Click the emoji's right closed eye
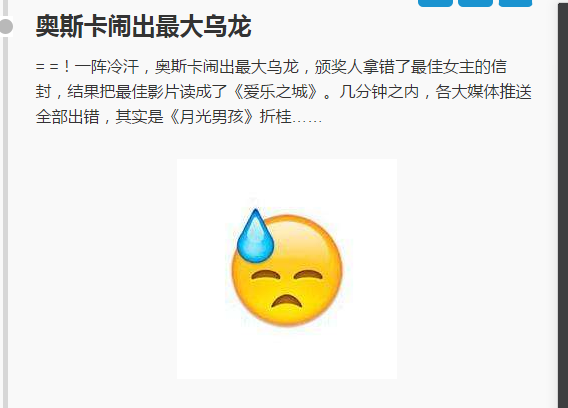The height and width of the screenshot is (408, 568). [x=308, y=275]
